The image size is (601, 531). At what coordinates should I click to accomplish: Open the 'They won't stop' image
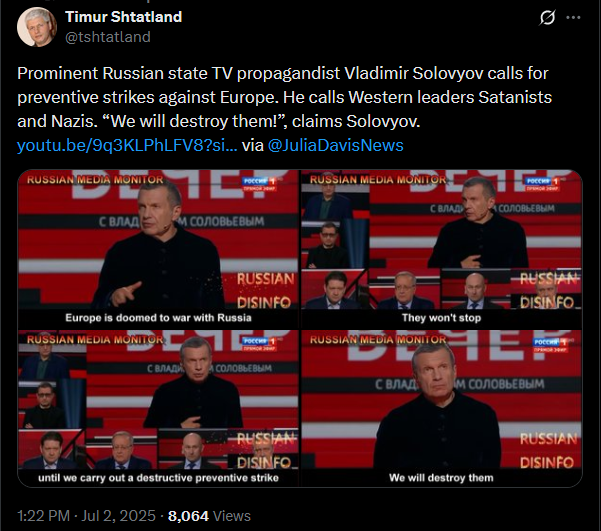441,249
